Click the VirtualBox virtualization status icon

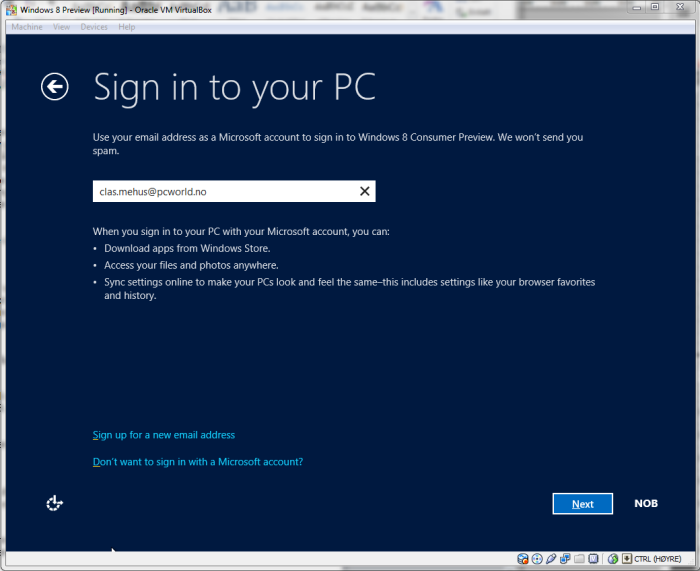(x=593, y=558)
